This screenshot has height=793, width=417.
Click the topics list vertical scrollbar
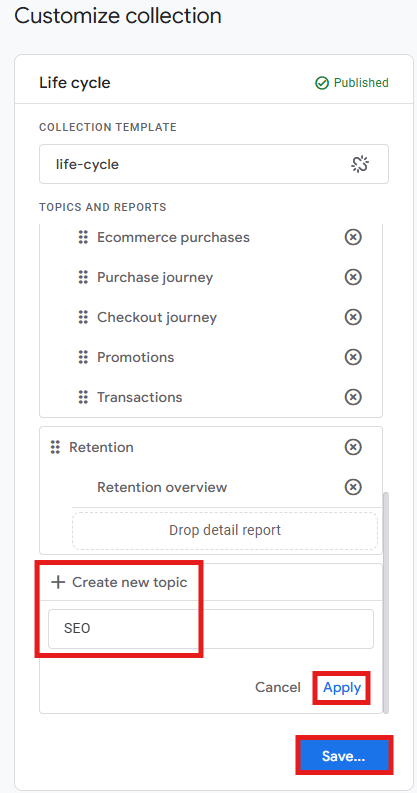click(385, 601)
